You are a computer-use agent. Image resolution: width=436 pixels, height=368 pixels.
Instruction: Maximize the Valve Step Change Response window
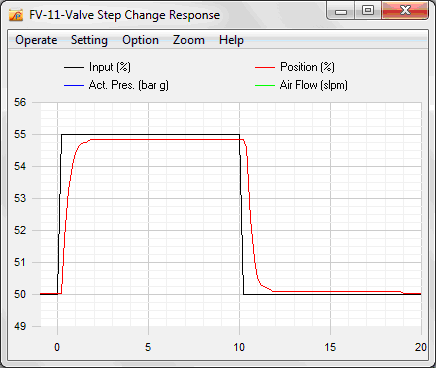pos(367,11)
